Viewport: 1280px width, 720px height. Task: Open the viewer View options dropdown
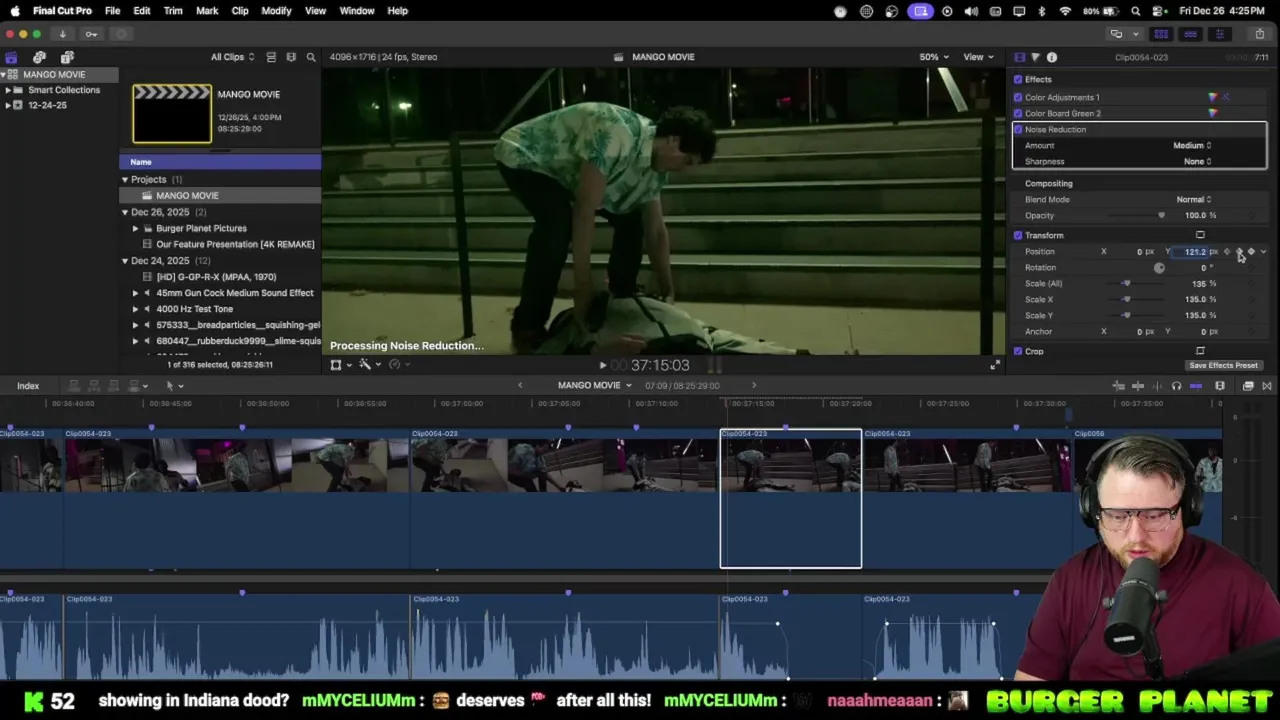tap(977, 57)
